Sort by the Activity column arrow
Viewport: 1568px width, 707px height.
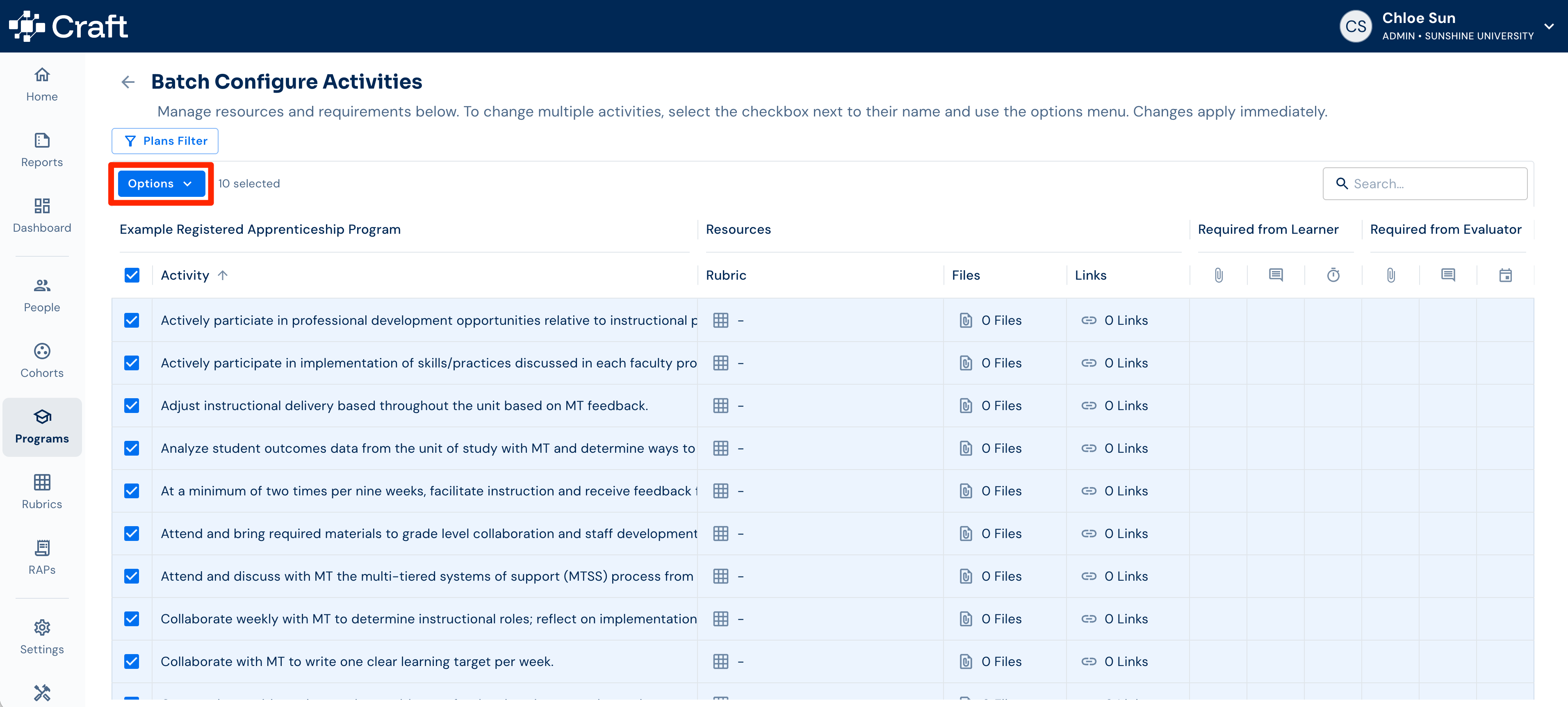pos(223,275)
